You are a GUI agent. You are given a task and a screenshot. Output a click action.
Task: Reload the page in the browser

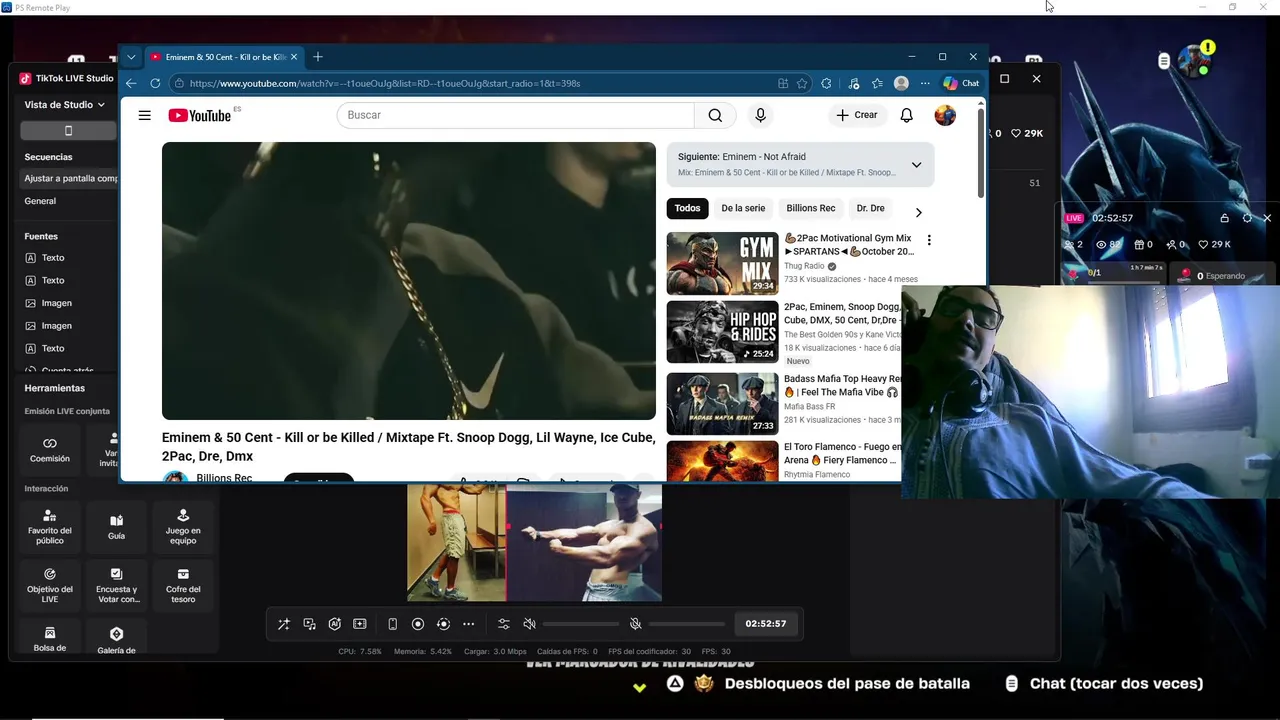155,83
